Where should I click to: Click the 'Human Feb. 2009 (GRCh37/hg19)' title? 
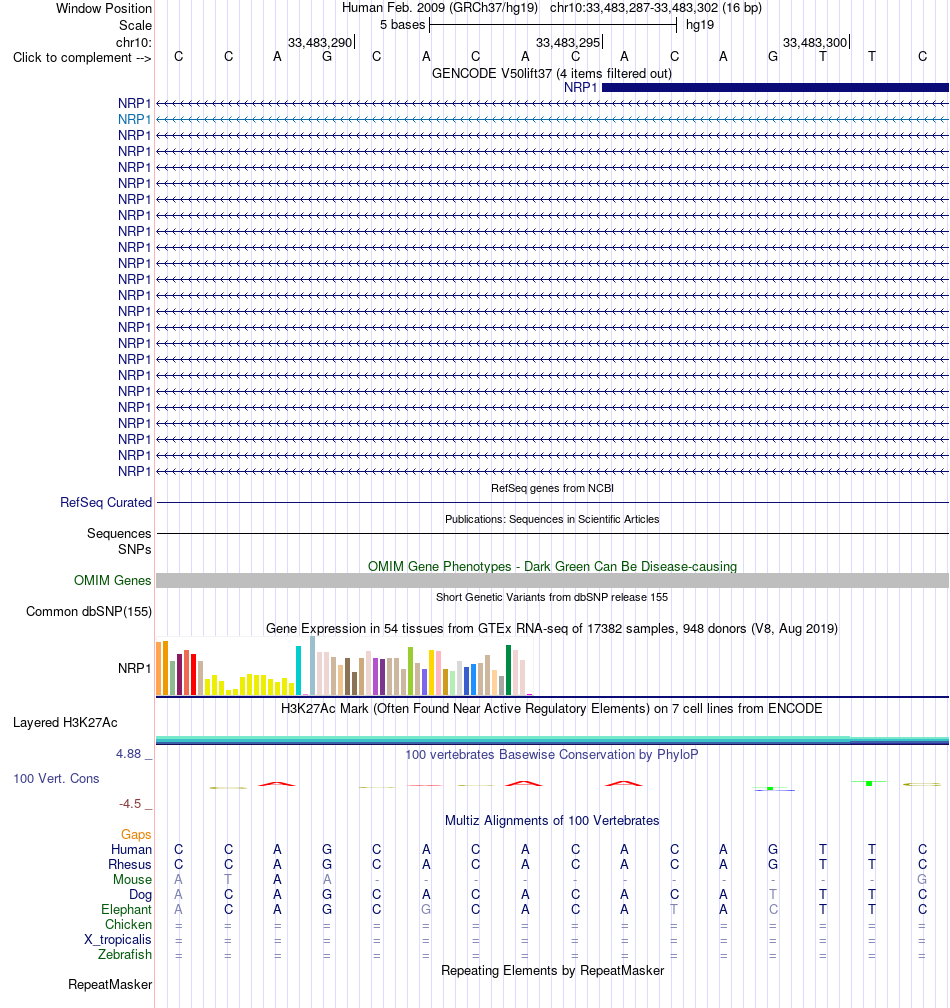pos(440,8)
